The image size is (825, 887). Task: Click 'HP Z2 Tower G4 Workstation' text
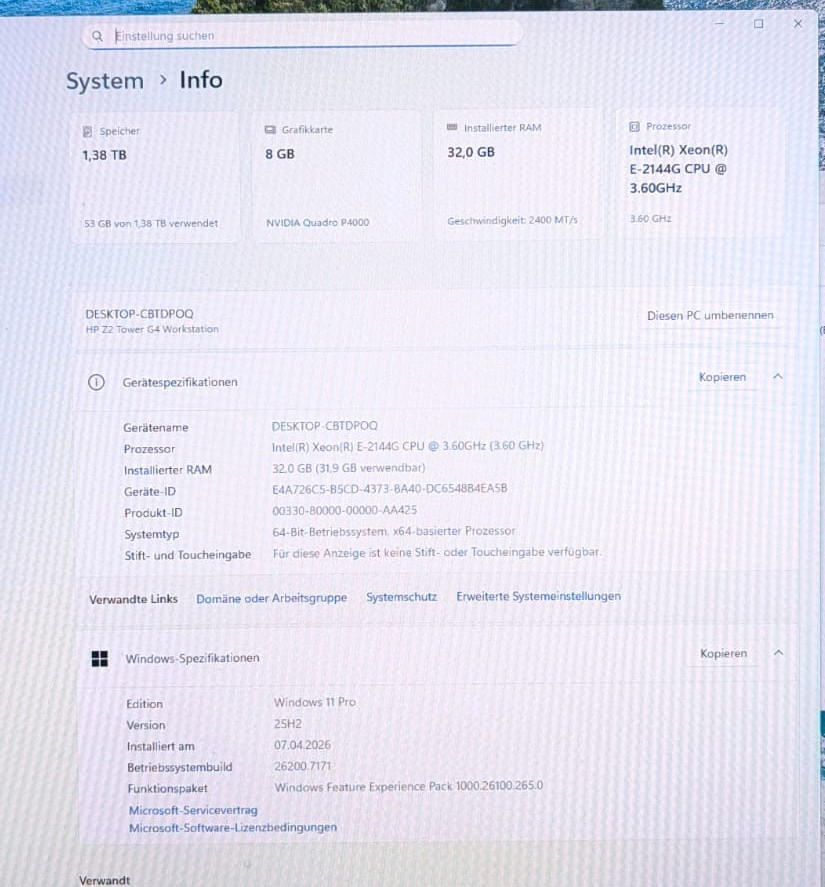pyautogui.click(x=152, y=329)
